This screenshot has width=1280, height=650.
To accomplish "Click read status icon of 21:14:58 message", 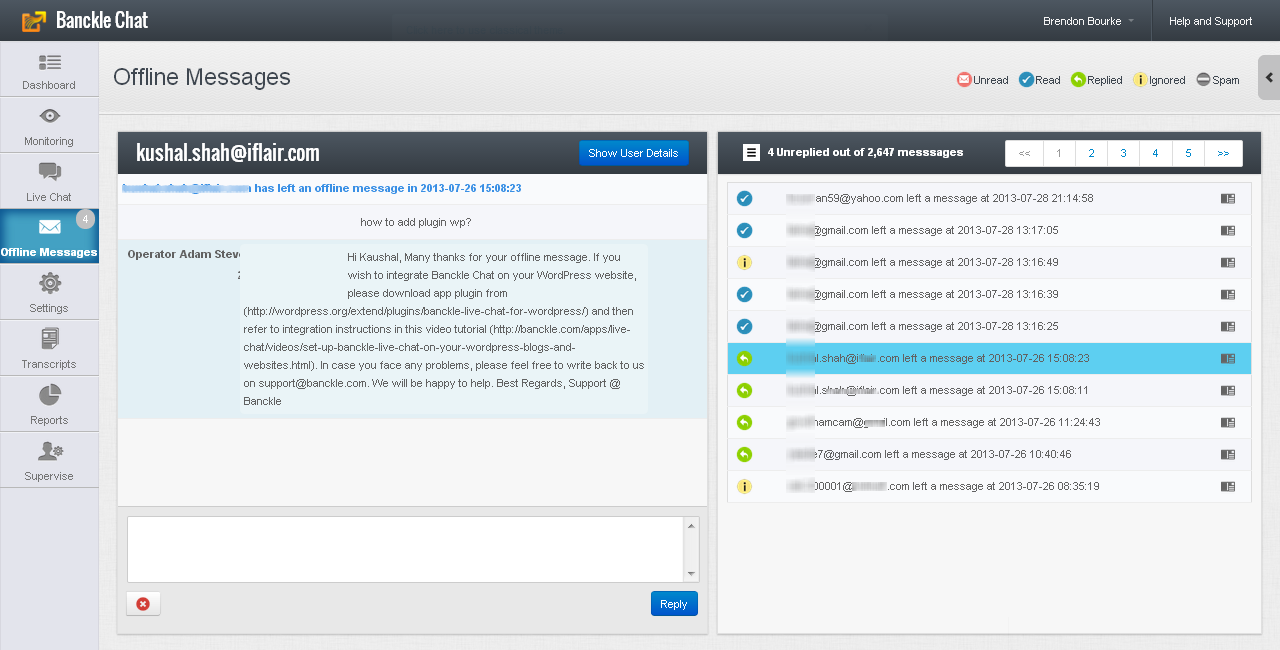I will pyautogui.click(x=744, y=199).
